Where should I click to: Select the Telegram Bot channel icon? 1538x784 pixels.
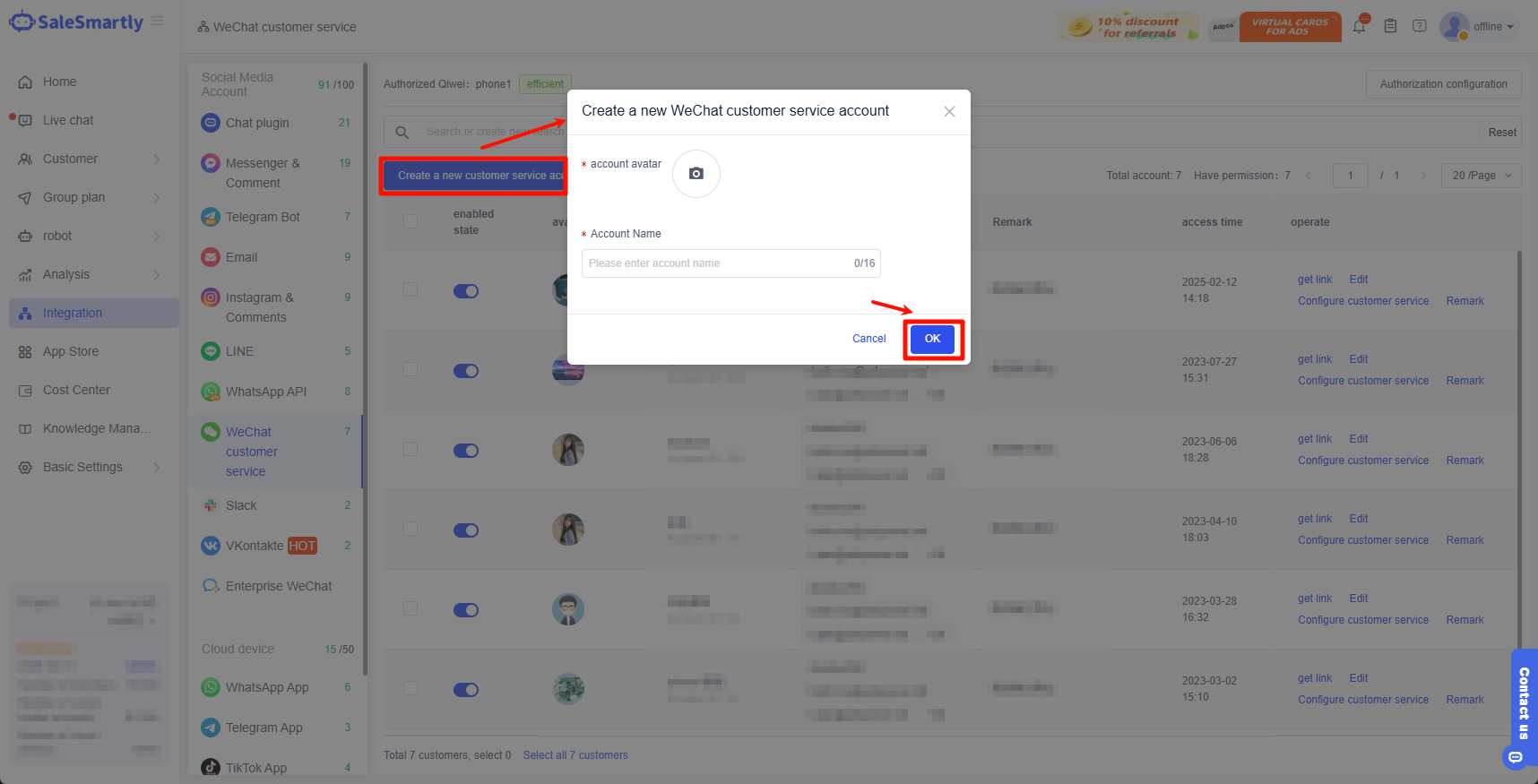(x=211, y=217)
